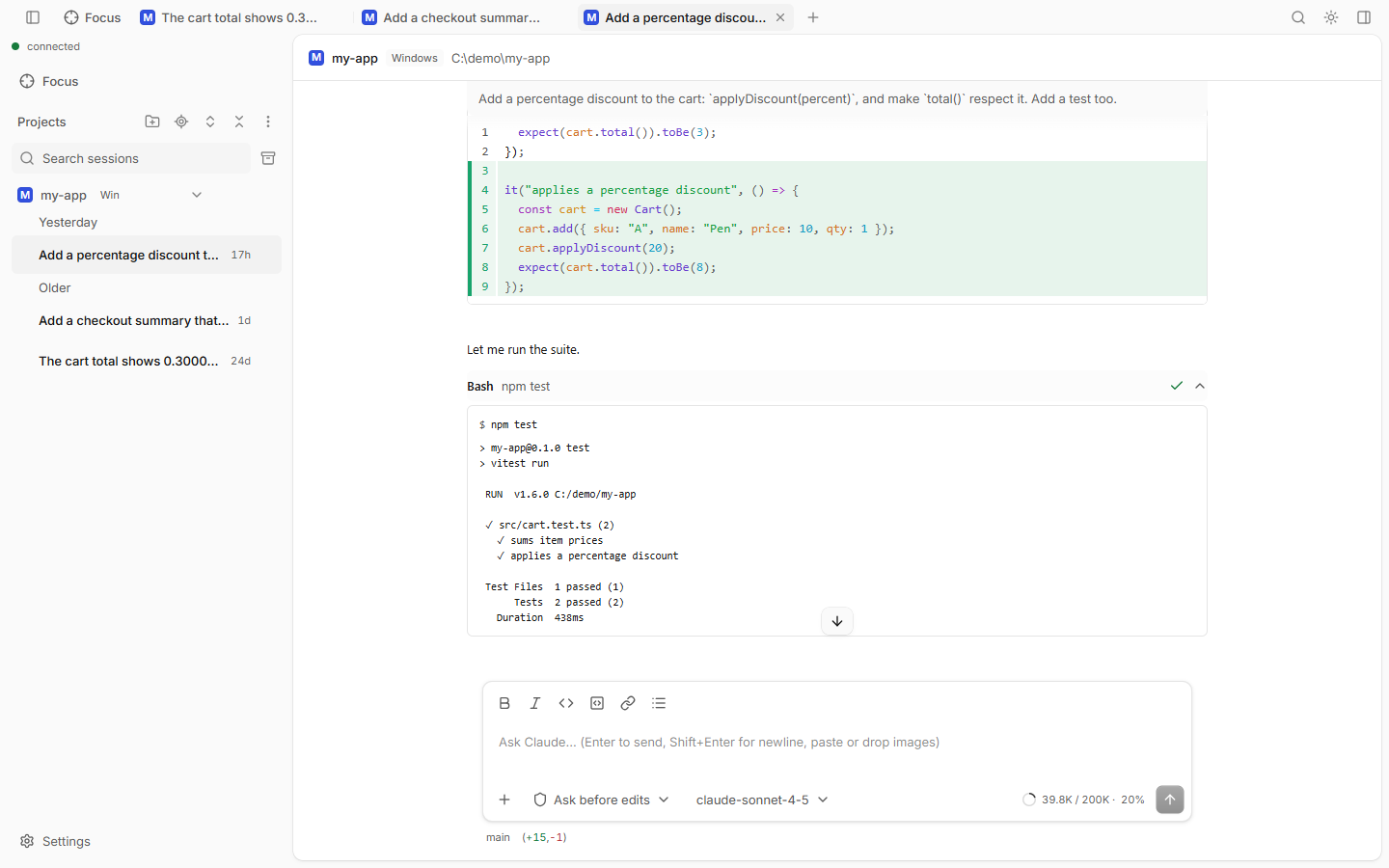Apply italic formatting in the composer
The image size is (1389, 868).
pyautogui.click(x=535, y=703)
